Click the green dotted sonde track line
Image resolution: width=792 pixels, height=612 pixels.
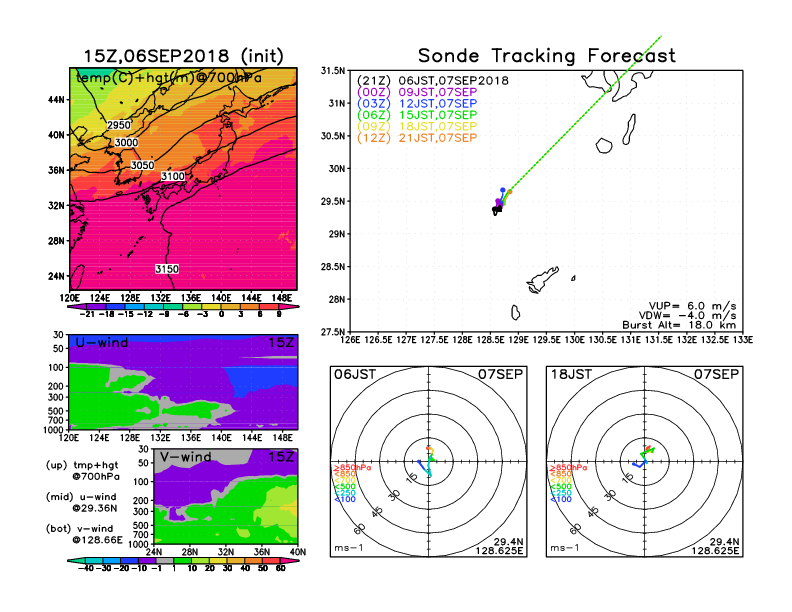[586, 113]
